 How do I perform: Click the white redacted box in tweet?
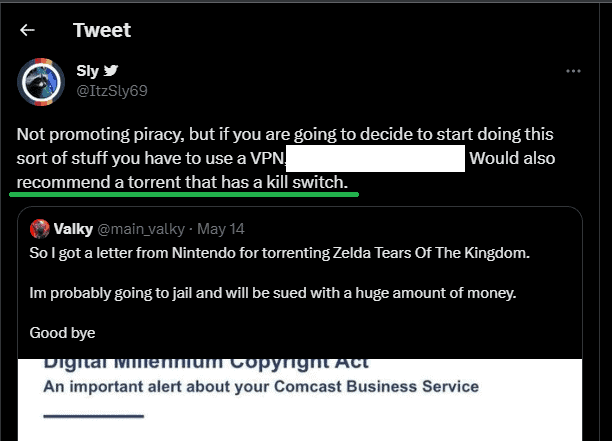point(377,159)
